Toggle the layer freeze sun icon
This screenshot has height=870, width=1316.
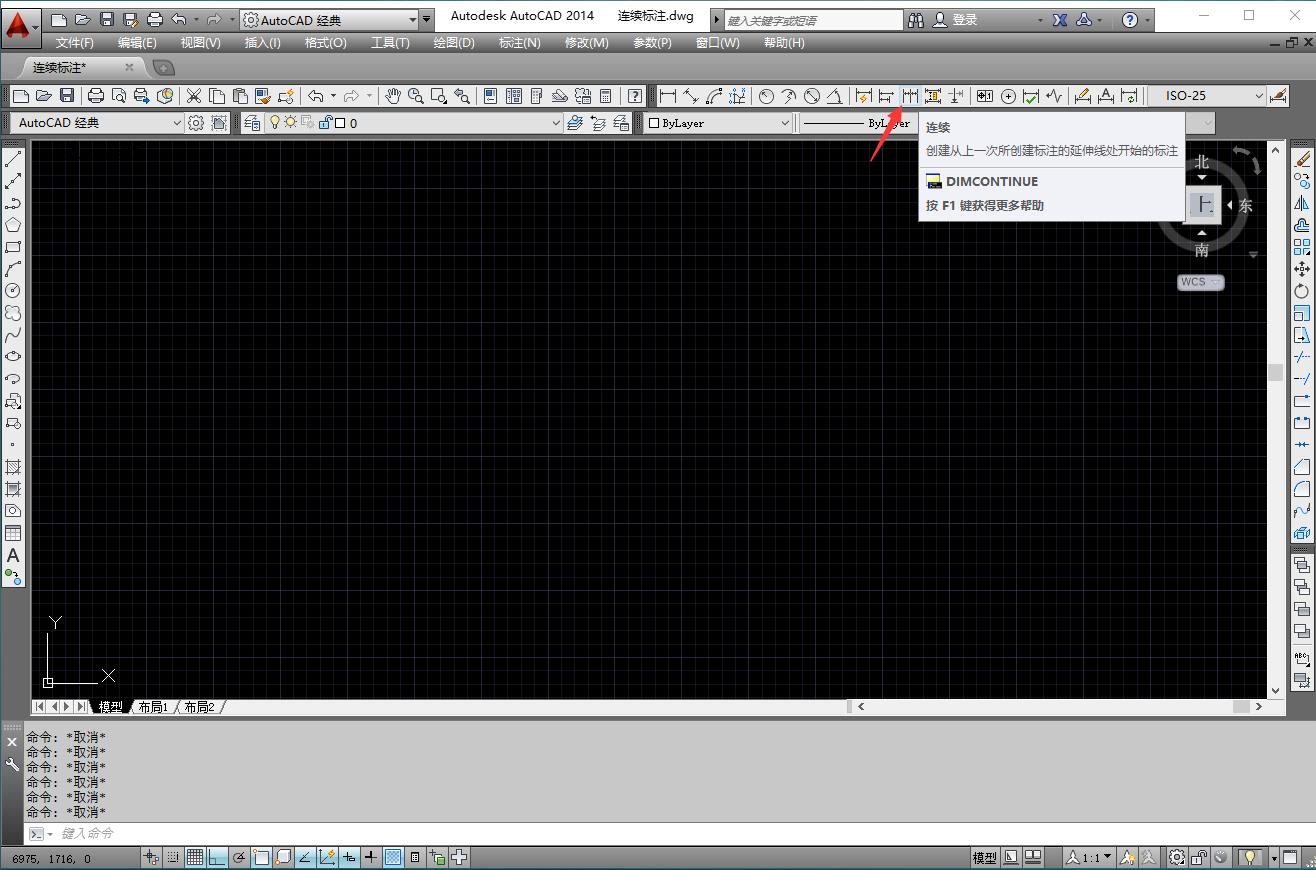pos(290,122)
